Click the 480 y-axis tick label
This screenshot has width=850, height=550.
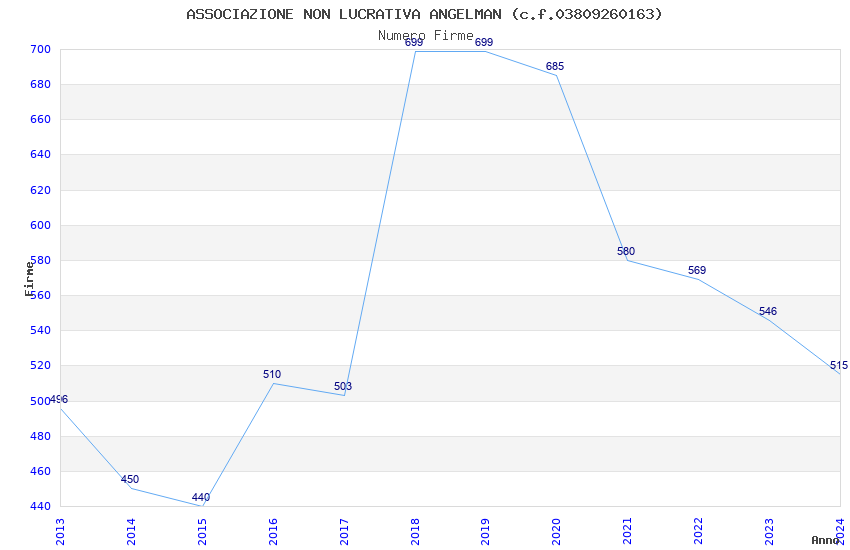pos(41,436)
